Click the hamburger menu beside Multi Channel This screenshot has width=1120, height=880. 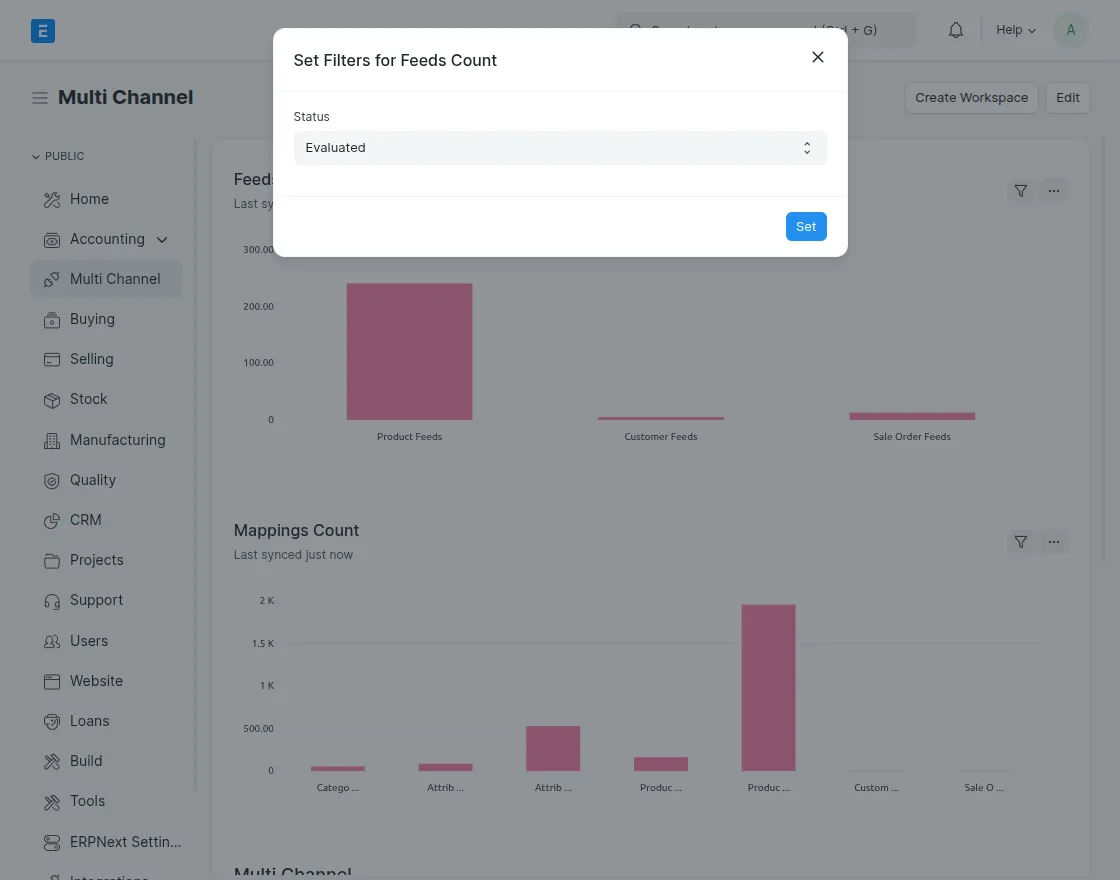tap(40, 97)
